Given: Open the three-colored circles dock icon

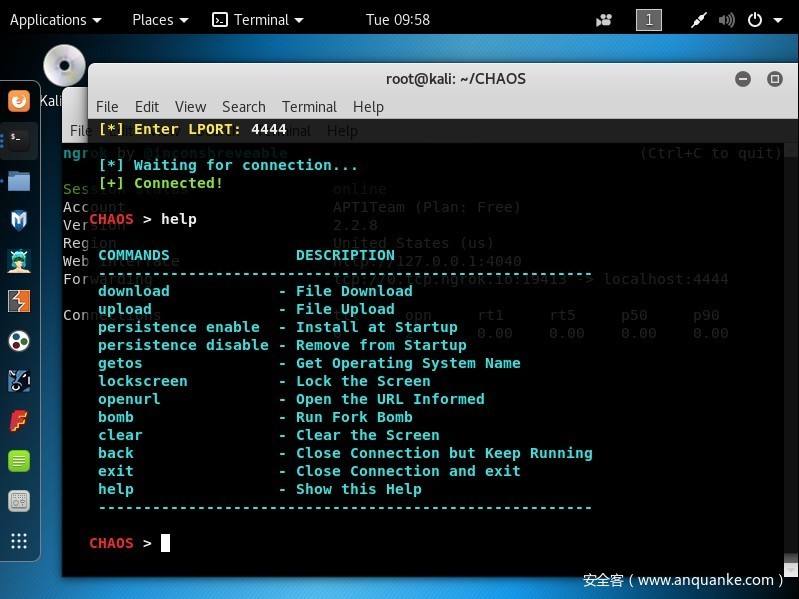Looking at the screenshot, I should point(19,341).
